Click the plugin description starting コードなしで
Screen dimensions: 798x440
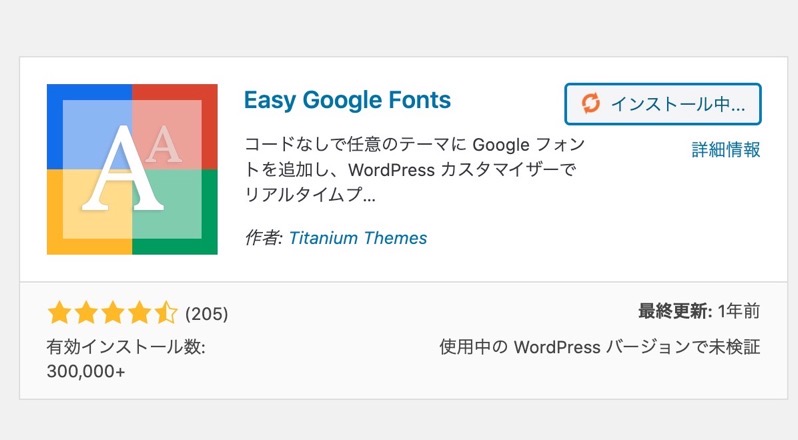pyautogui.click(x=414, y=169)
